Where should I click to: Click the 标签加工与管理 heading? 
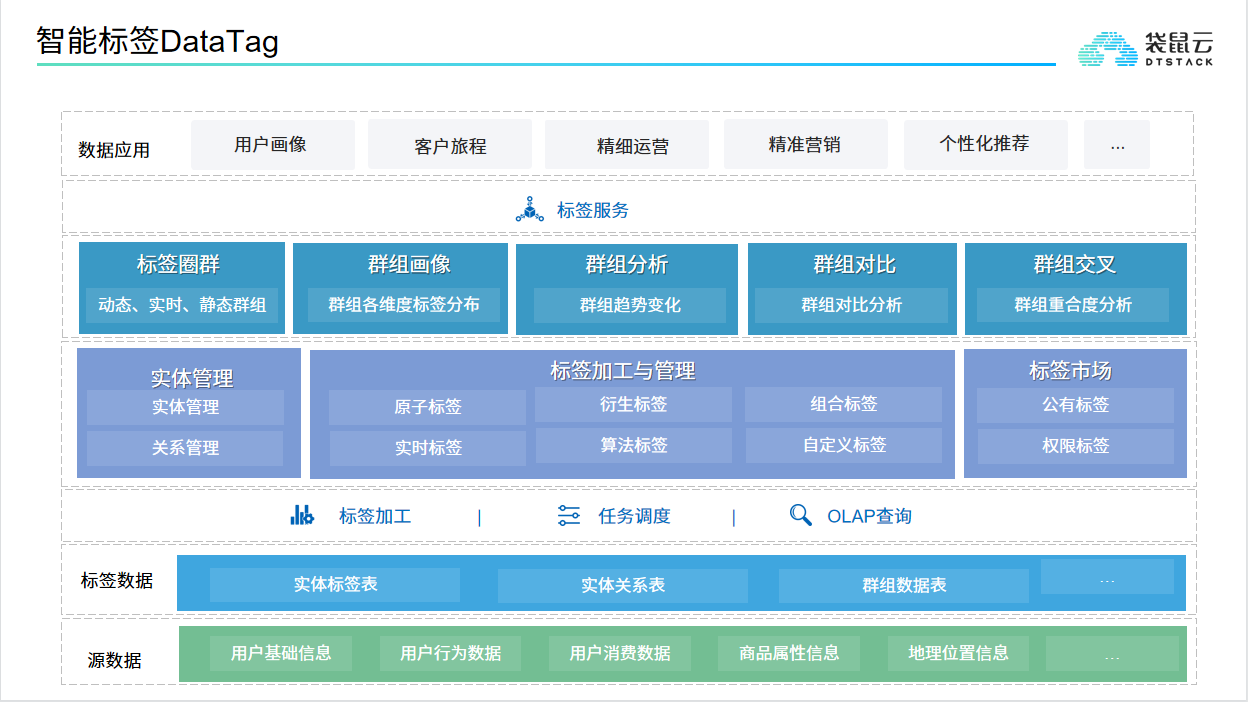pyautogui.click(x=622, y=370)
